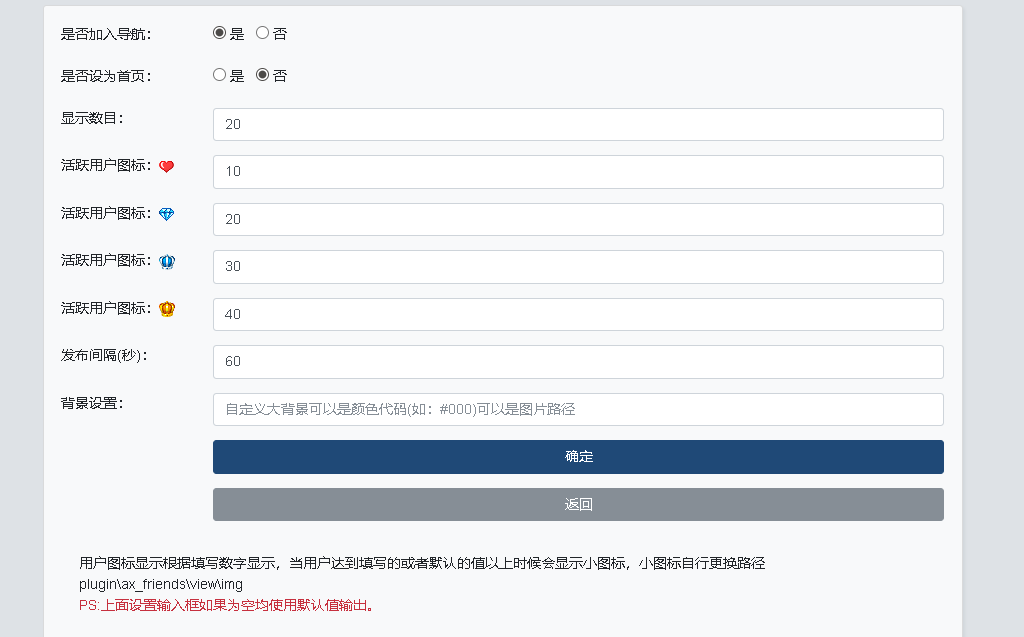Click the red heart active-user icon
1024x637 pixels.
(x=167, y=167)
